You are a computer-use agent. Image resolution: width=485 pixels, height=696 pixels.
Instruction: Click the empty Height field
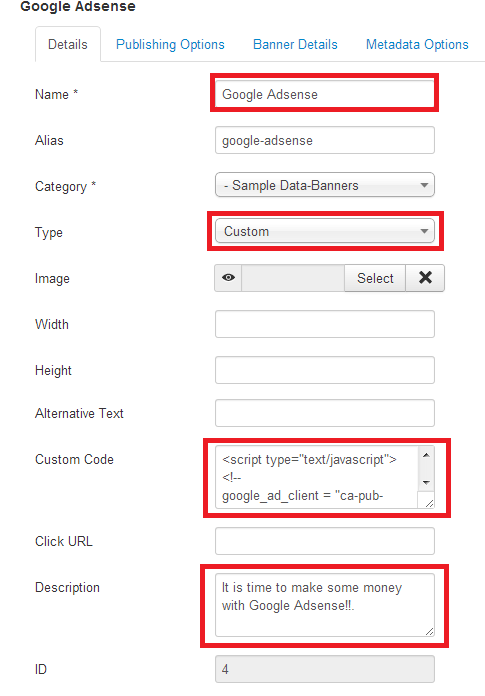[325, 370]
